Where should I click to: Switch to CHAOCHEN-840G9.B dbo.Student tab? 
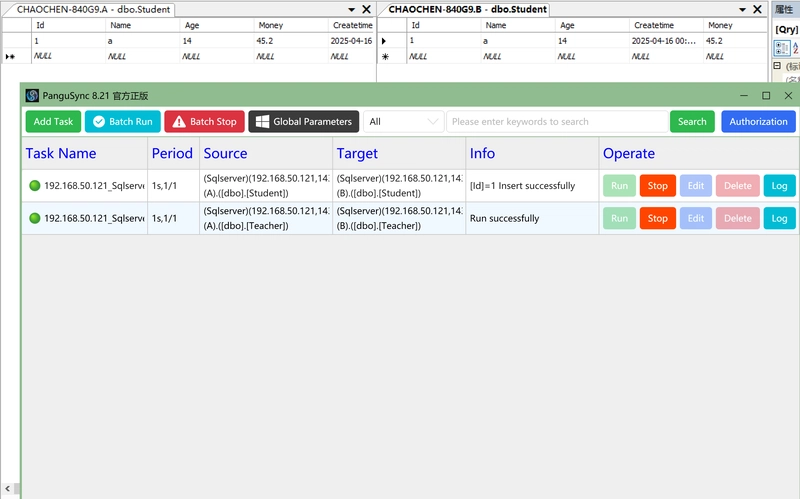click(x=467, y=9)
